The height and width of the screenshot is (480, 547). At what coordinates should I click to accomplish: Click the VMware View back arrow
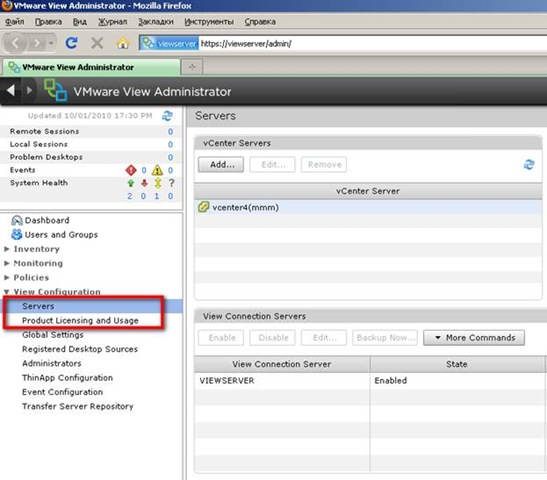[11, 91]
